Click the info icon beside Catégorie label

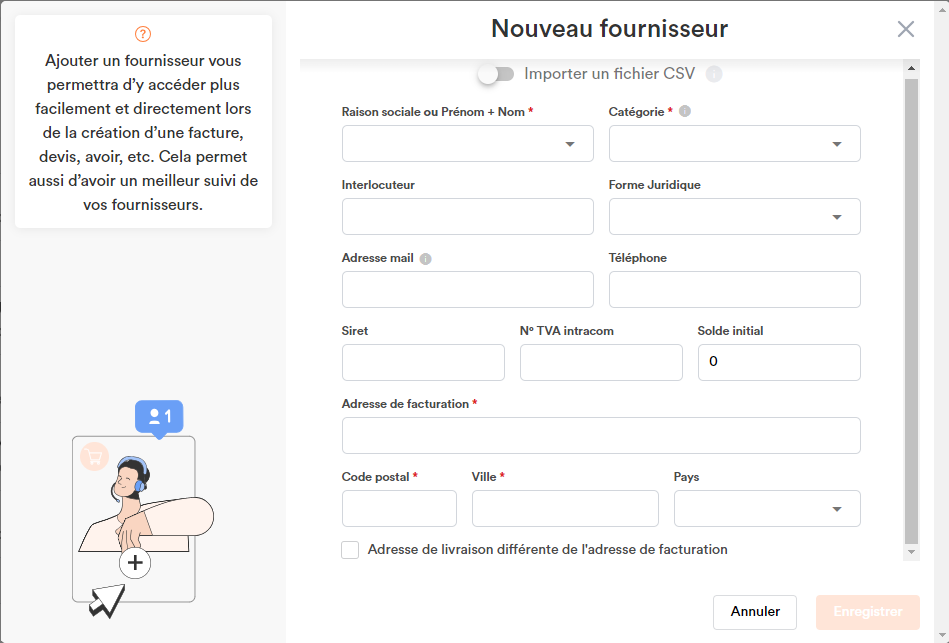pyautogui.click(x=685, y=111)
